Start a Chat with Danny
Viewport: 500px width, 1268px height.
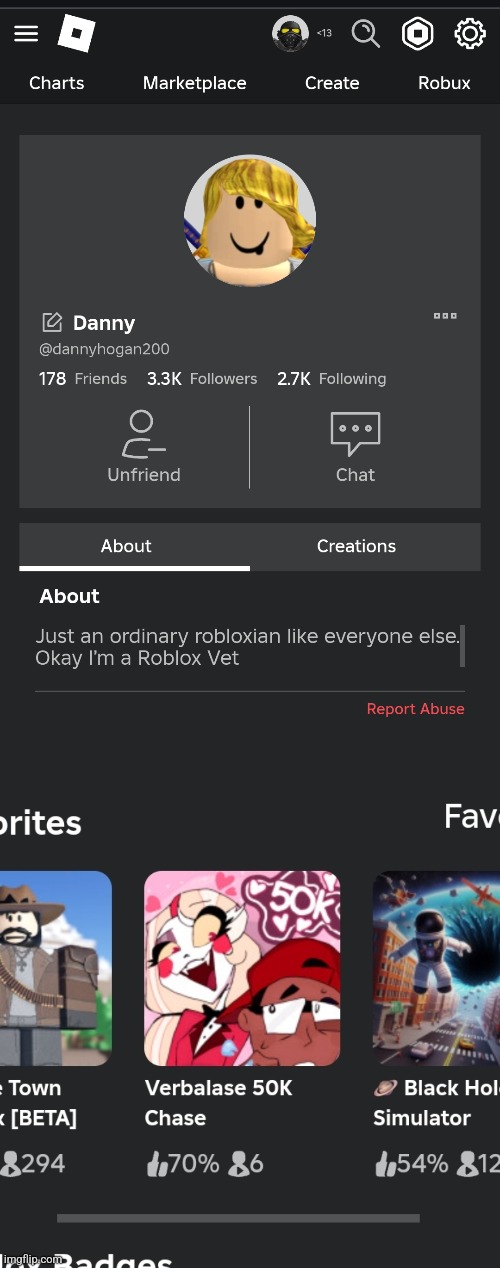coord(355,447)
